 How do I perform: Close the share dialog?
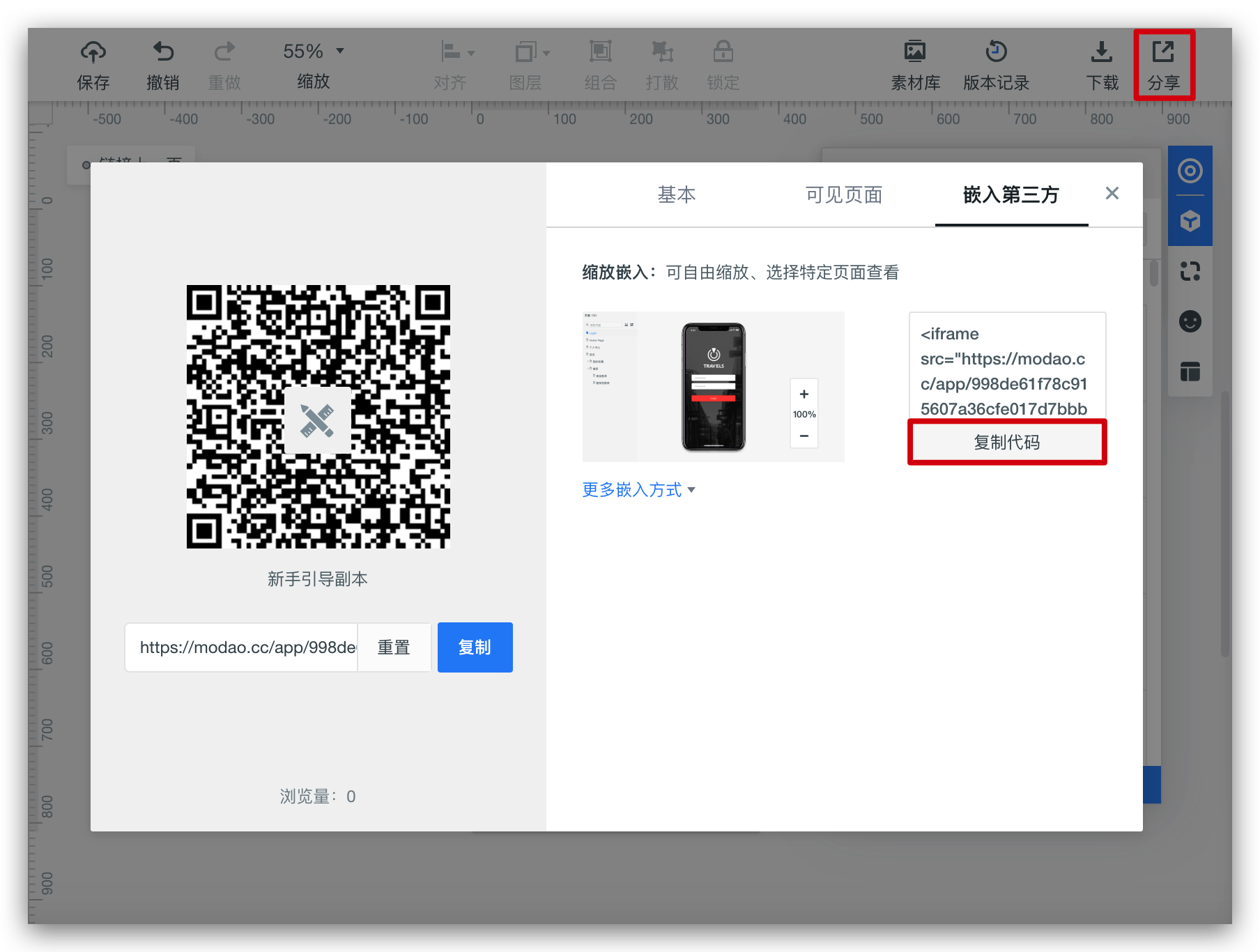point(1112,193)
